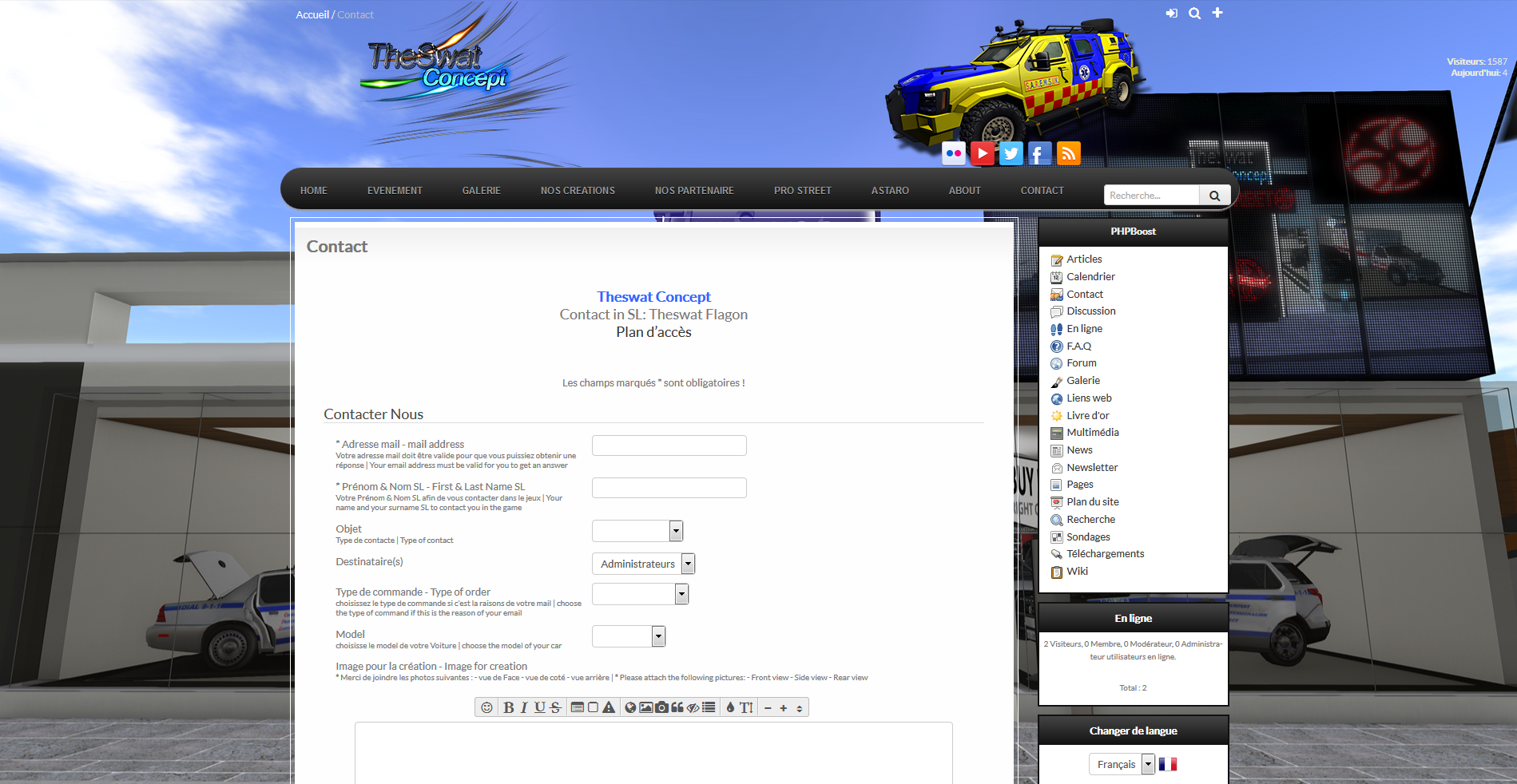Click the sign-in icon in top bar

click(1172, 14)
